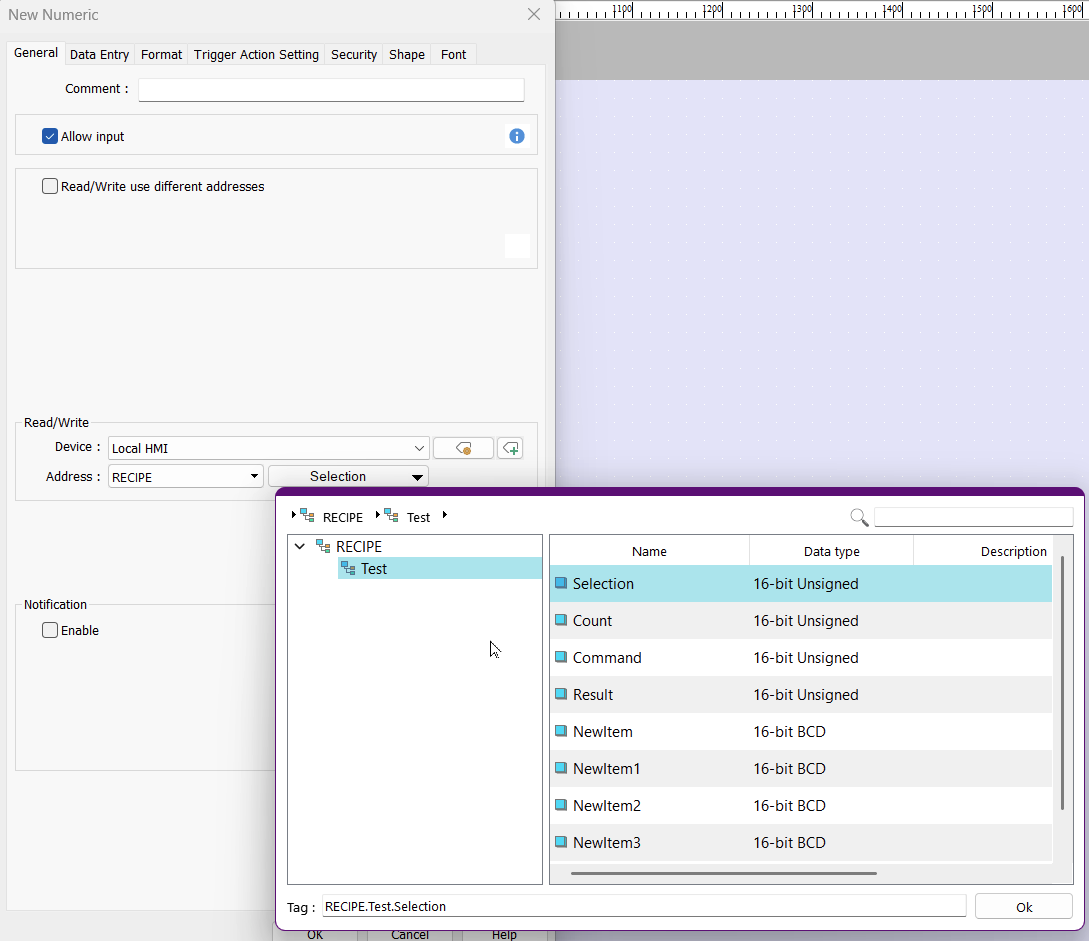
Task: Click the tag settings button beside Device
Action: click(463, 448)
